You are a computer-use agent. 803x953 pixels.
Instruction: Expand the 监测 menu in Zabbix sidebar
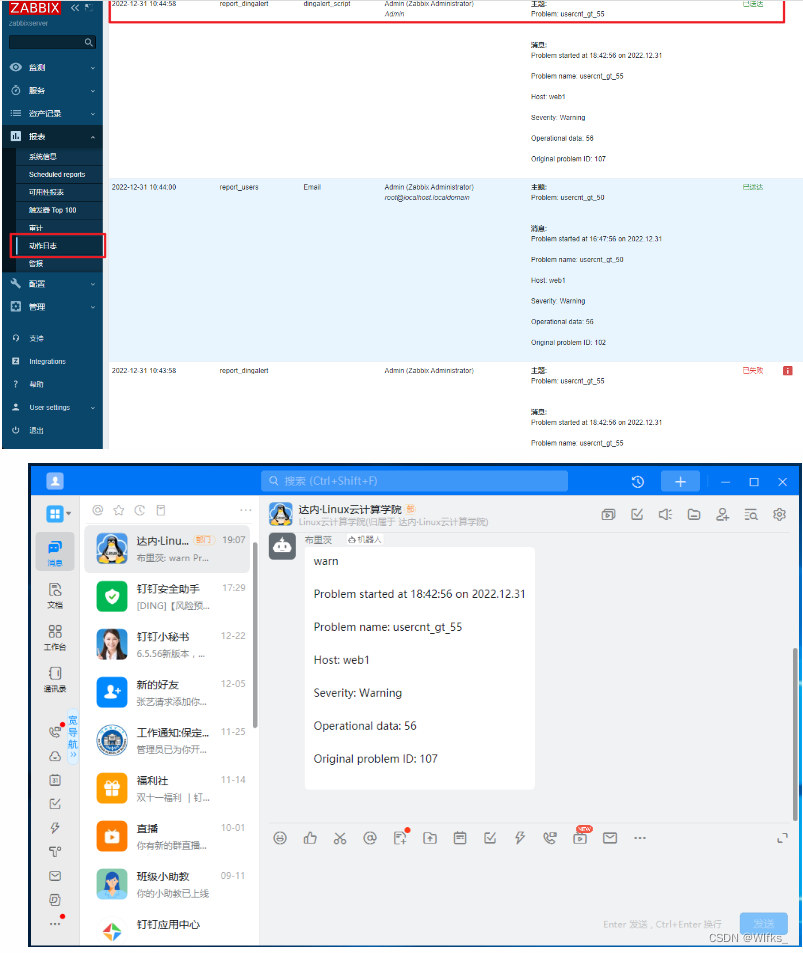[52, 67]
